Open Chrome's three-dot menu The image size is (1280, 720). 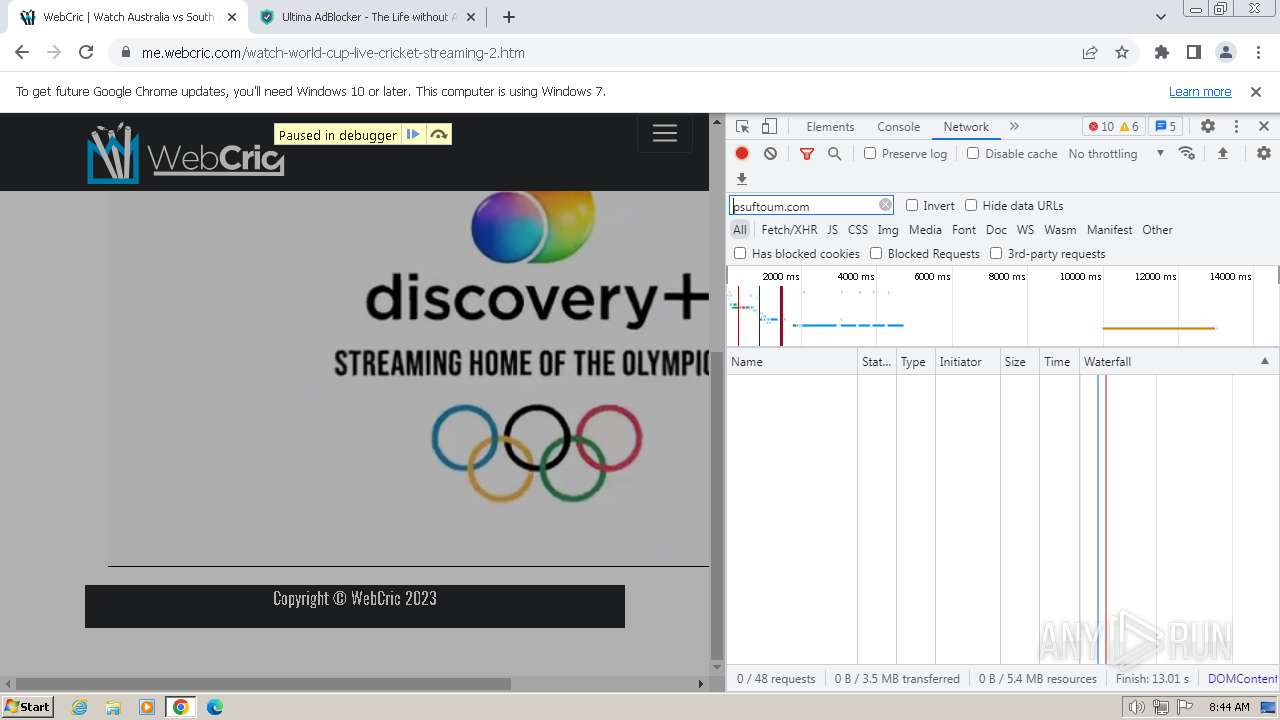click(x=1258, y=52)
